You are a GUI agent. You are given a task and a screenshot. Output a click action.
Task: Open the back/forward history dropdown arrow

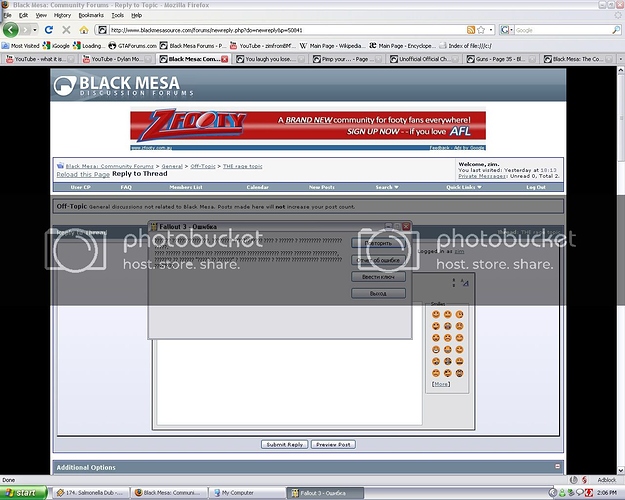(x=35, y=30)
